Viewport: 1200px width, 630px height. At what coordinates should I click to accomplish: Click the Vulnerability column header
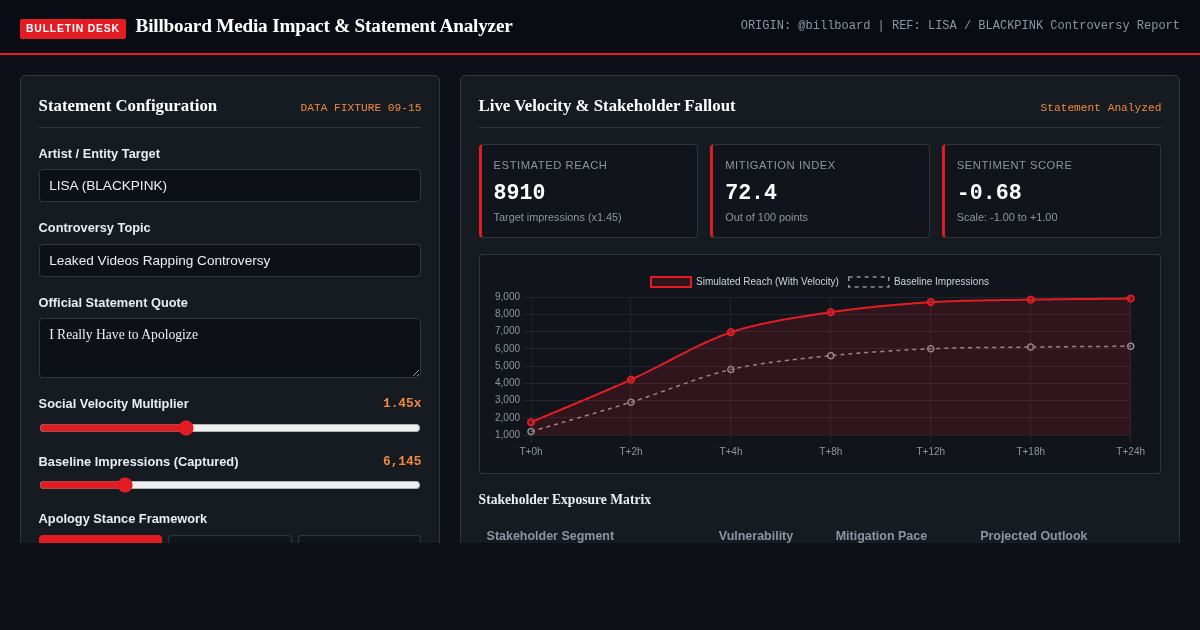756,536
